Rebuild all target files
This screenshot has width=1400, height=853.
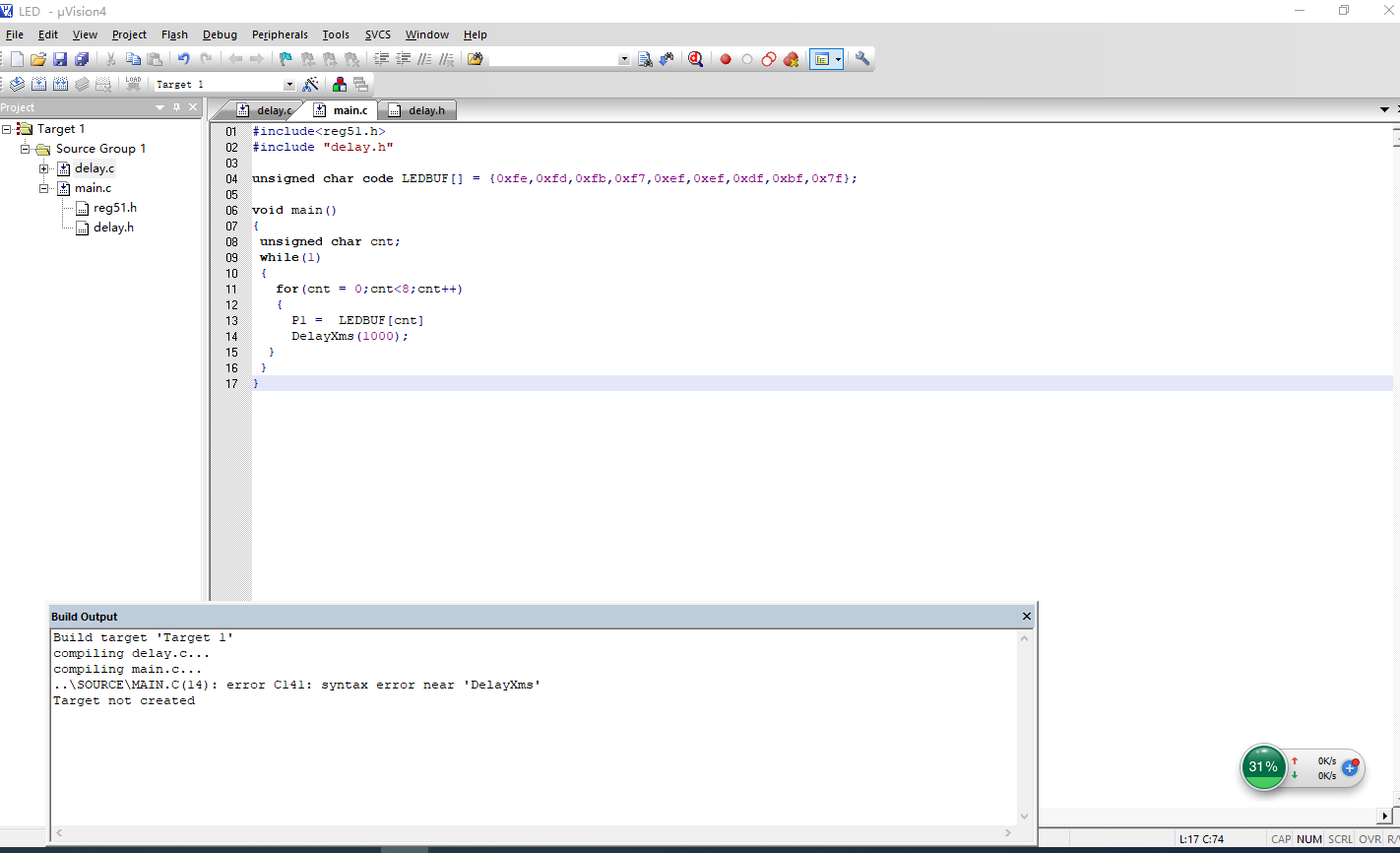tap(60, 85)
